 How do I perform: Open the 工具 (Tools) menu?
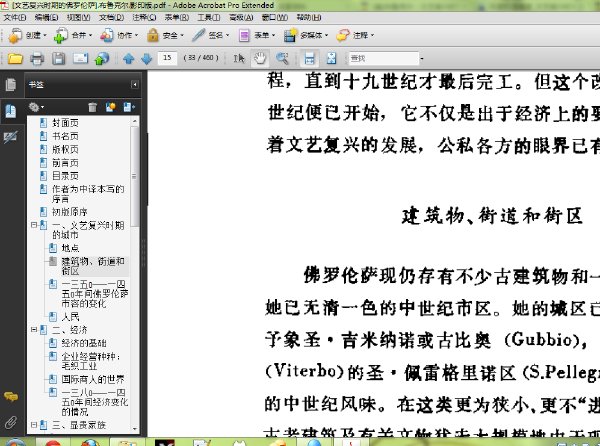(x=209, y=17)
